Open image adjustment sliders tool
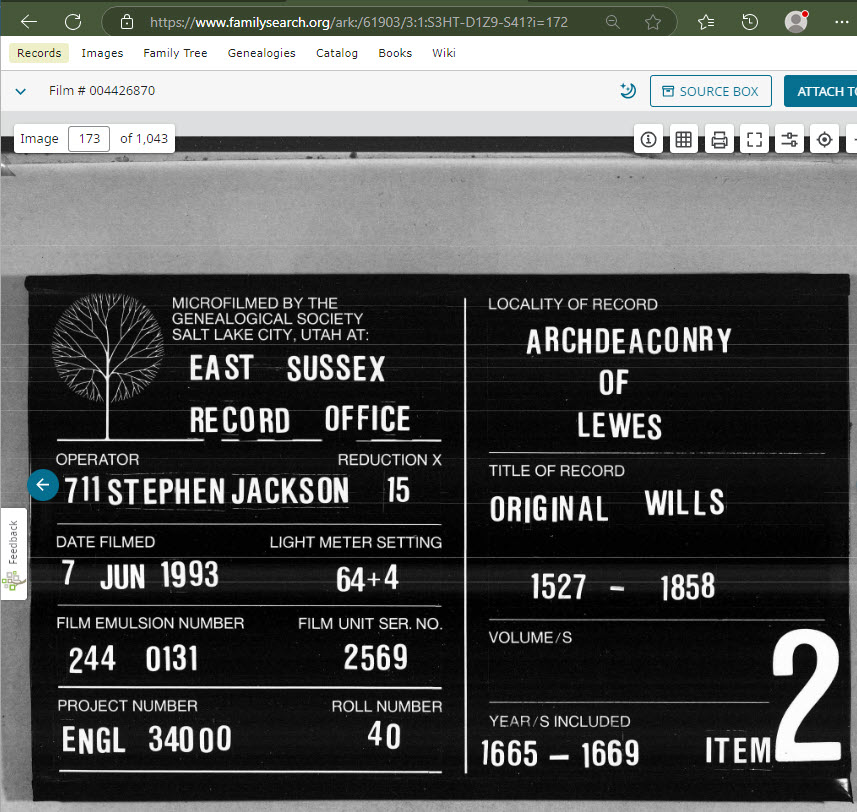The width and height of the screenshot is (857, 812). click(x=789, y=140)
